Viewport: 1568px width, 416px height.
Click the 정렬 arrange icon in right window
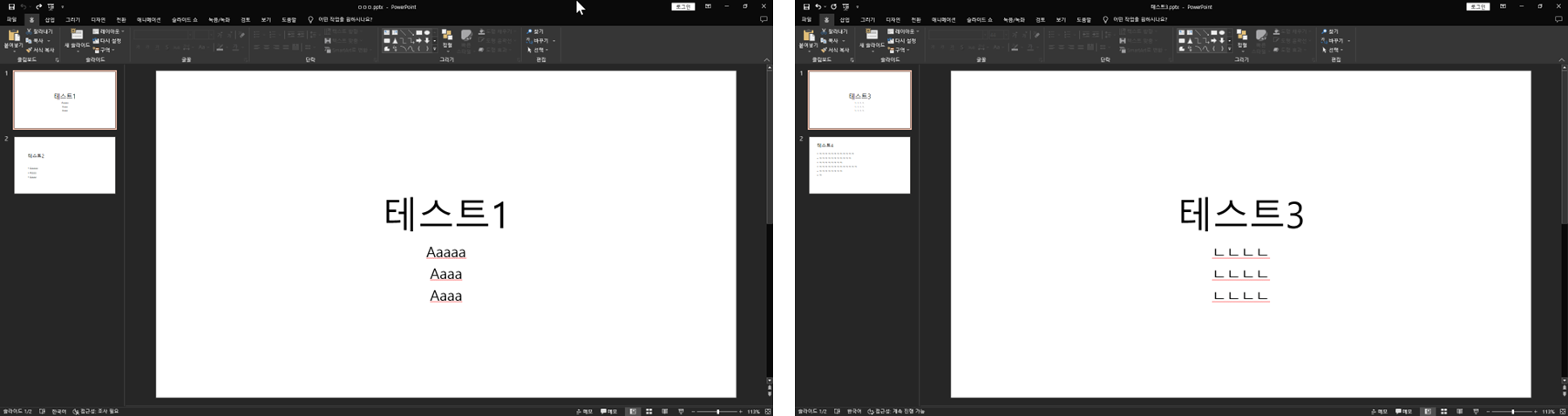(x=1242, y=36)
